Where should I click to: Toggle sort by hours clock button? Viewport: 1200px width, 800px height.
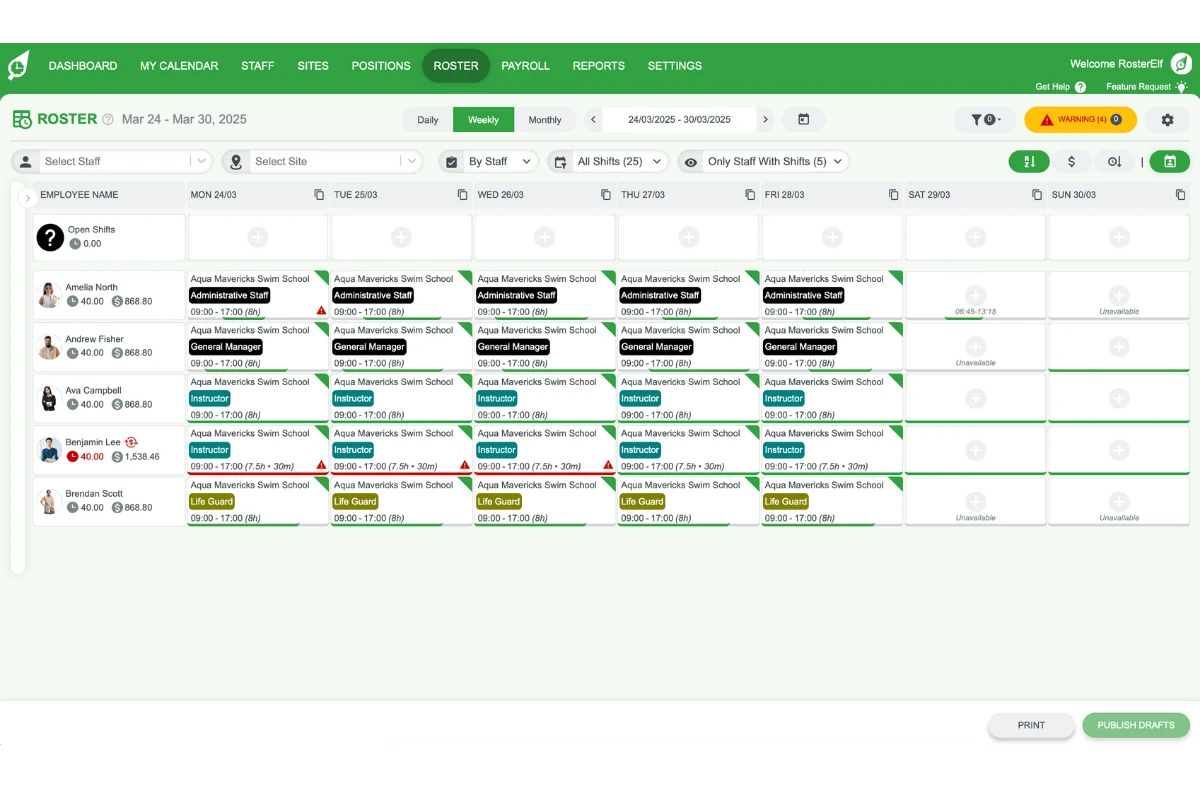[x=1114, y=161]
